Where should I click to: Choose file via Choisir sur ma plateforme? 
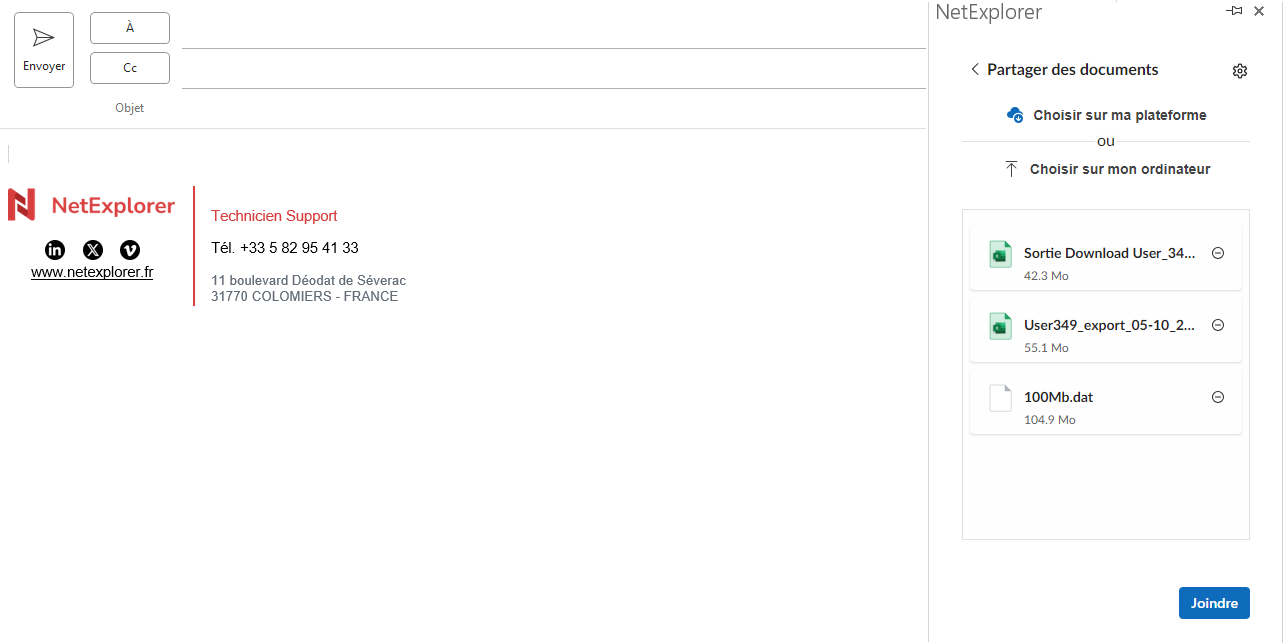(x=1106, y=115)
